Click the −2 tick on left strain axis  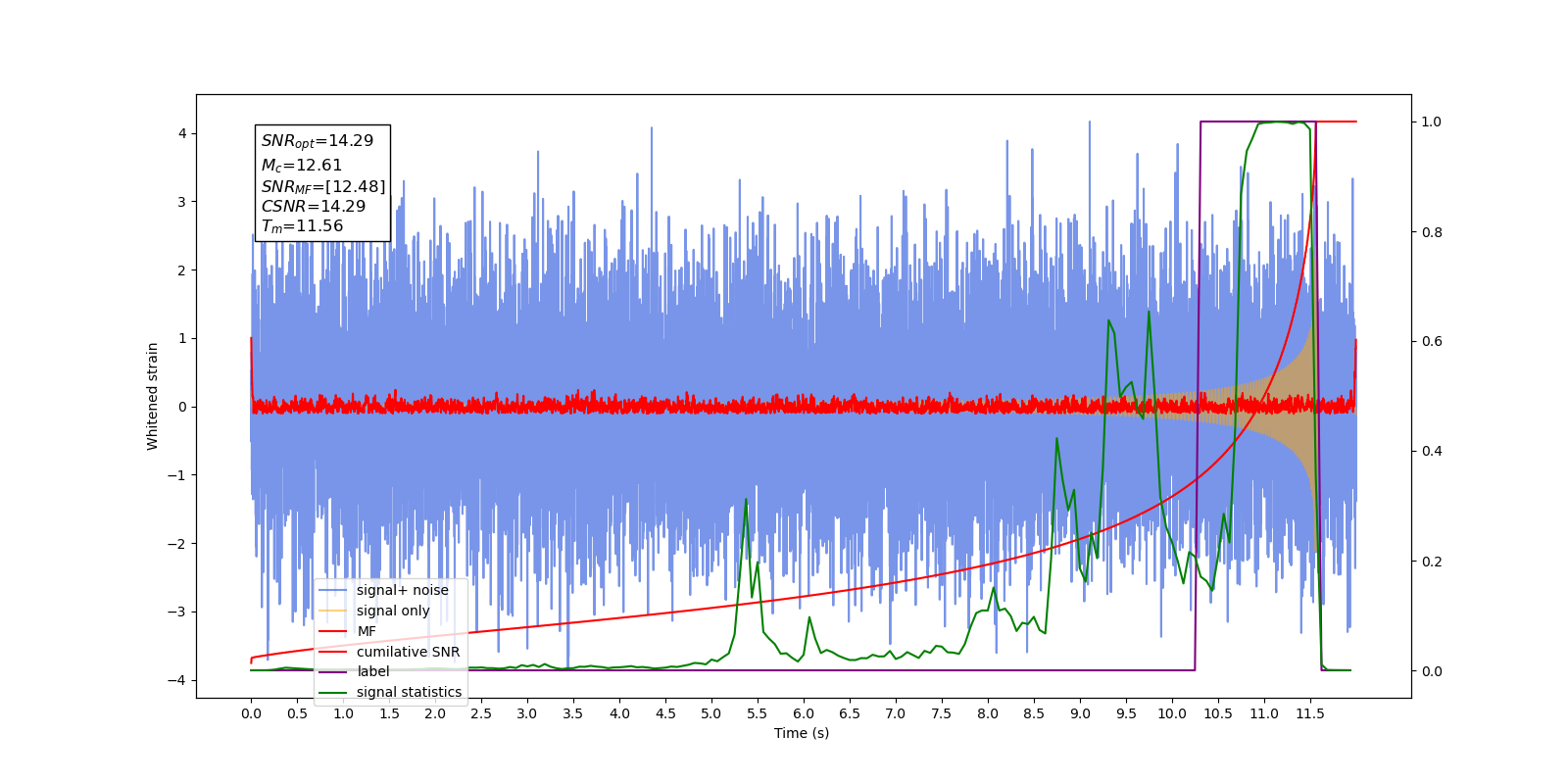177,544
